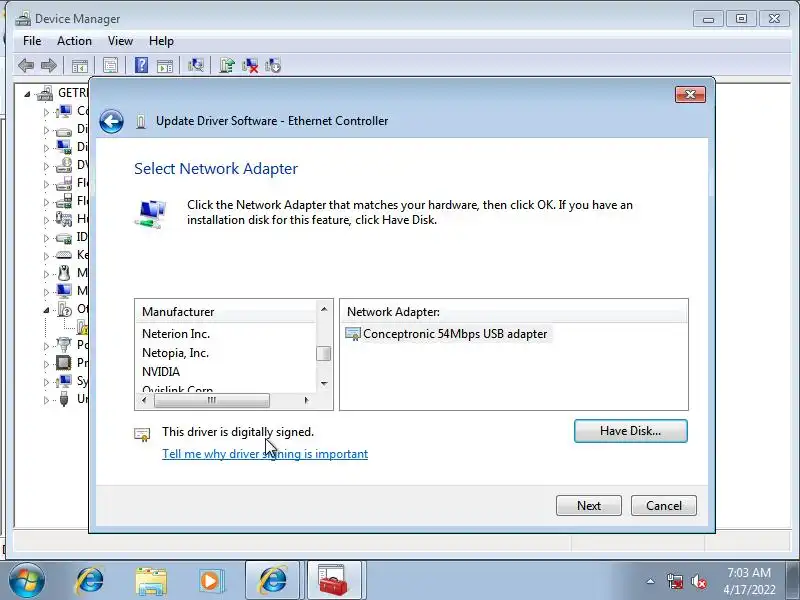
Task: Open Windows Explorer folder icon on taskbar
Action: (151, 581)
